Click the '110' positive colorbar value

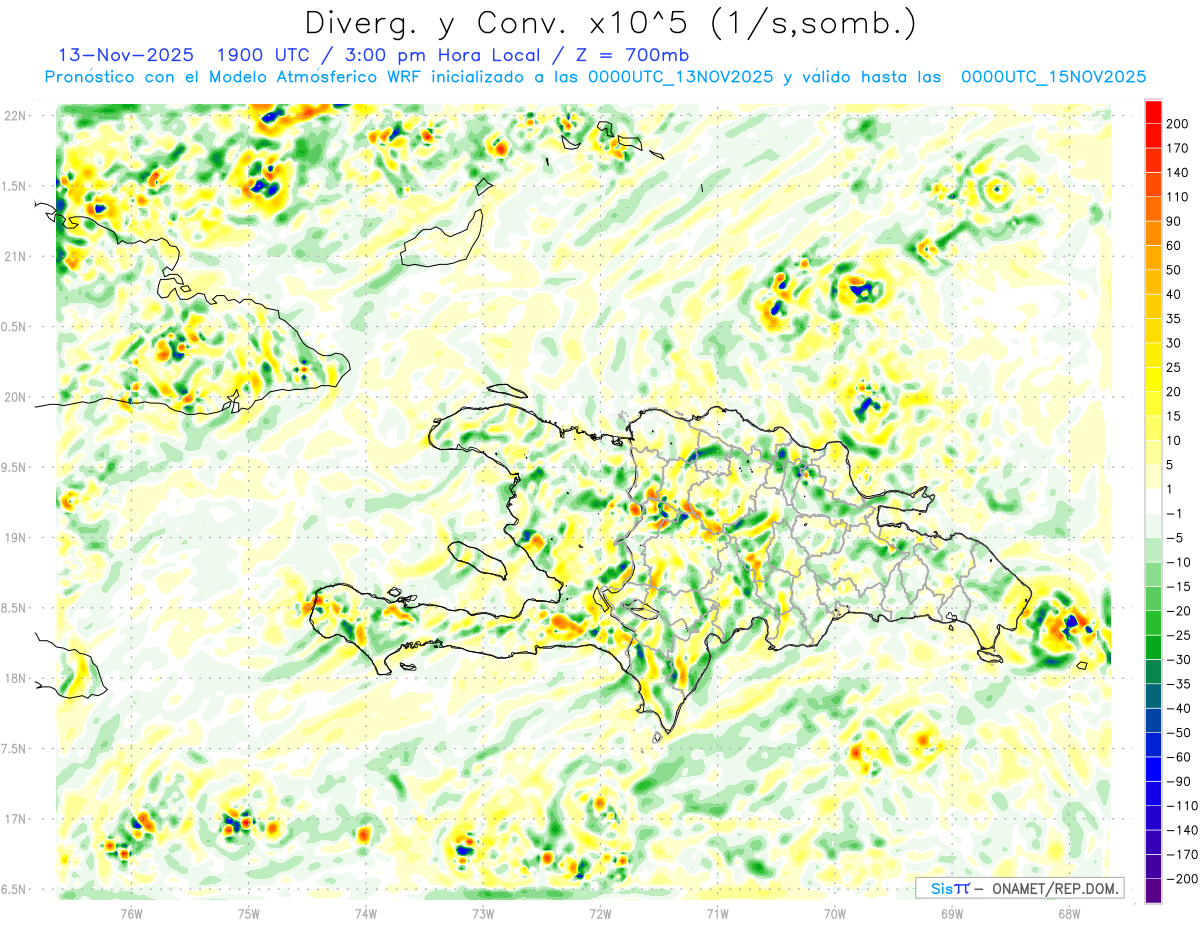1177,197
